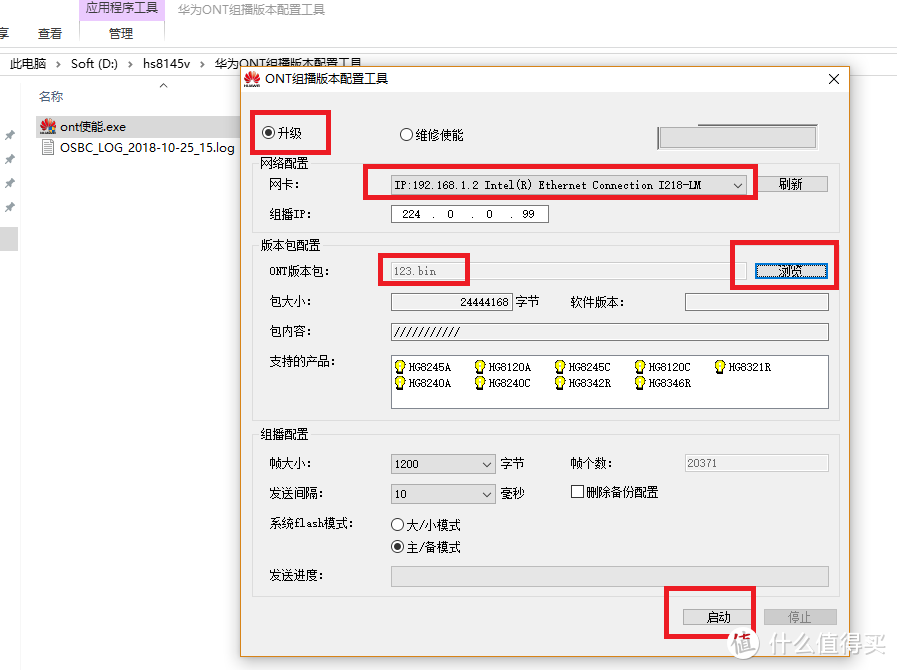
Task: Click the third pin icon in Explorer sidebar
Action: pyautogui.click(x=10, y=183)
